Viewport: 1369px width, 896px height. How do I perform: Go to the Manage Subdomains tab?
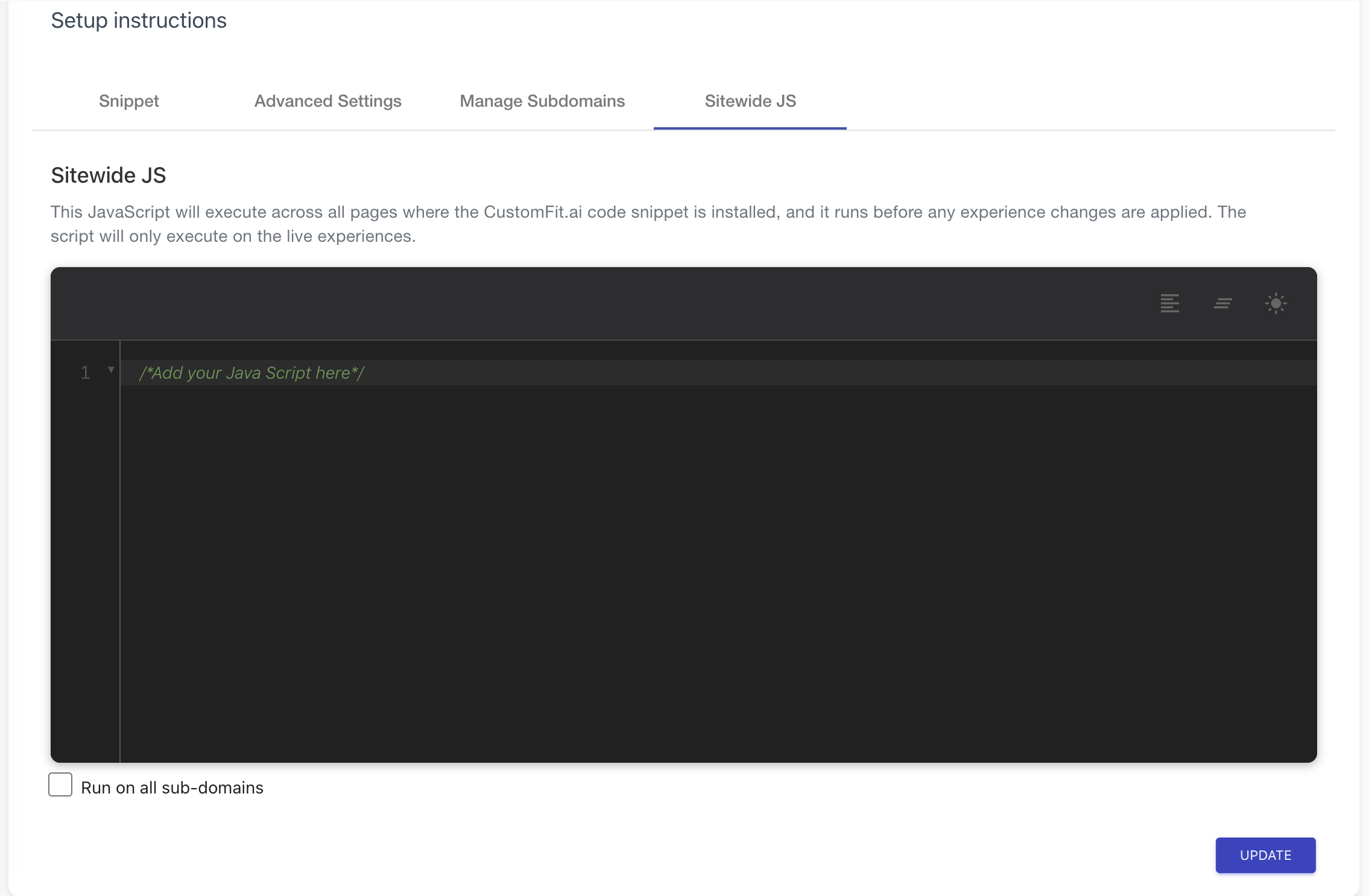542,101
